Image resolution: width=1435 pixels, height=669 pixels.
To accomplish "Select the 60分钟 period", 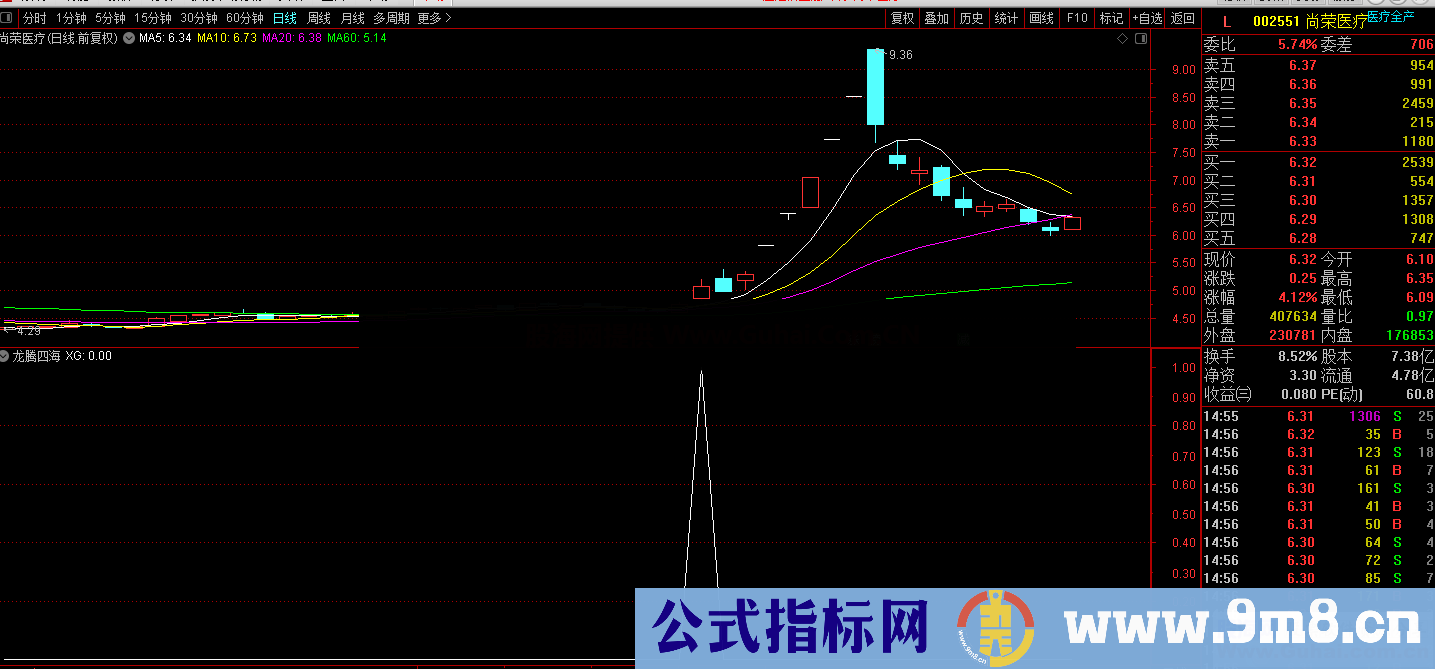I will tap(245, 18).
